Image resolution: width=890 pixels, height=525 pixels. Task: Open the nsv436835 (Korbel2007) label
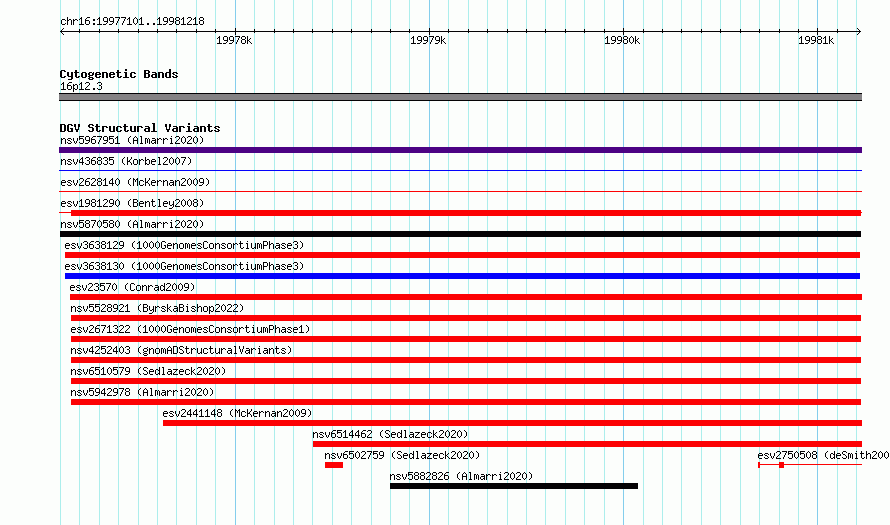[x=126, y=161]
